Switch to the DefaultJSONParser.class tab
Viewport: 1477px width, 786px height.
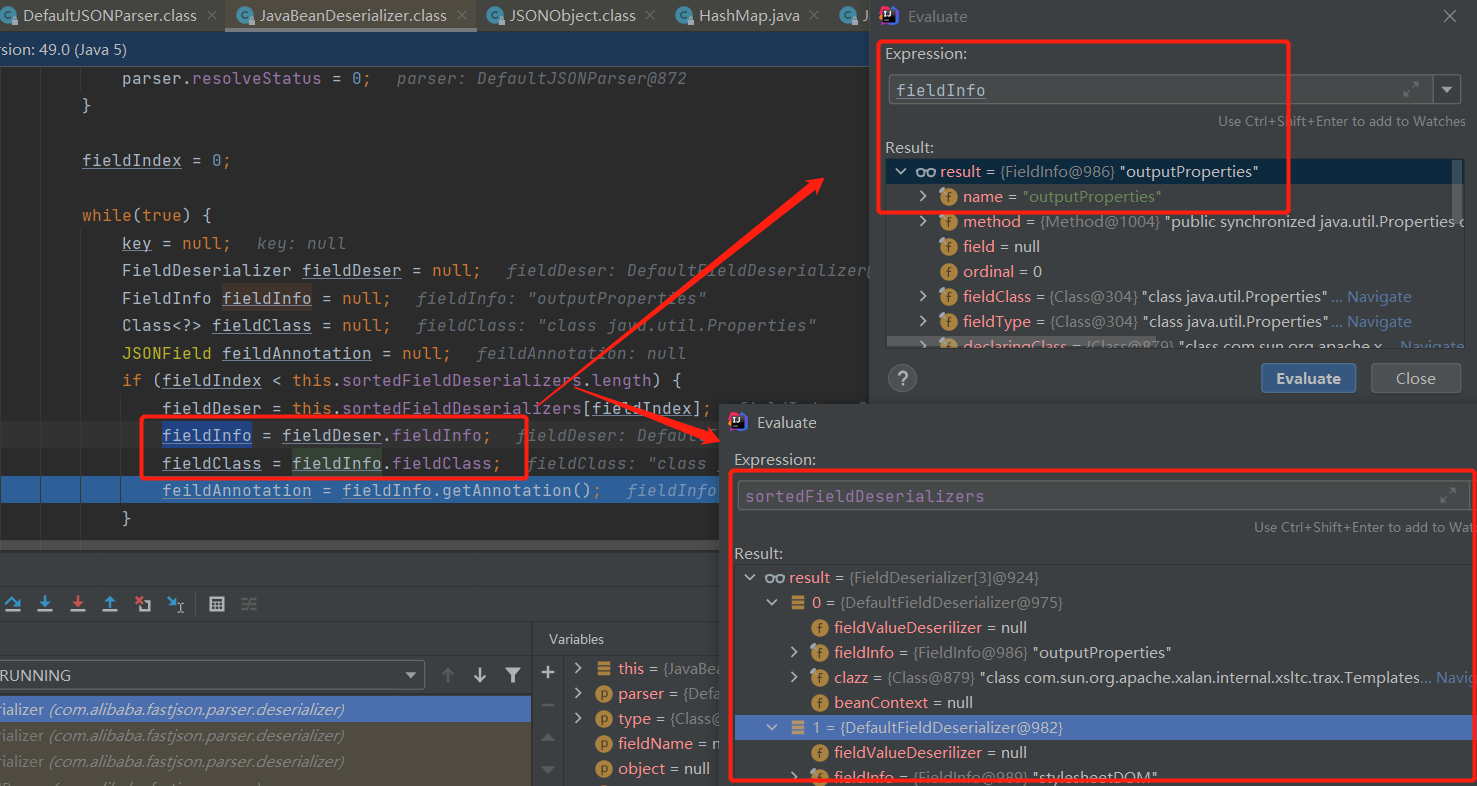[x=110, y=15]
